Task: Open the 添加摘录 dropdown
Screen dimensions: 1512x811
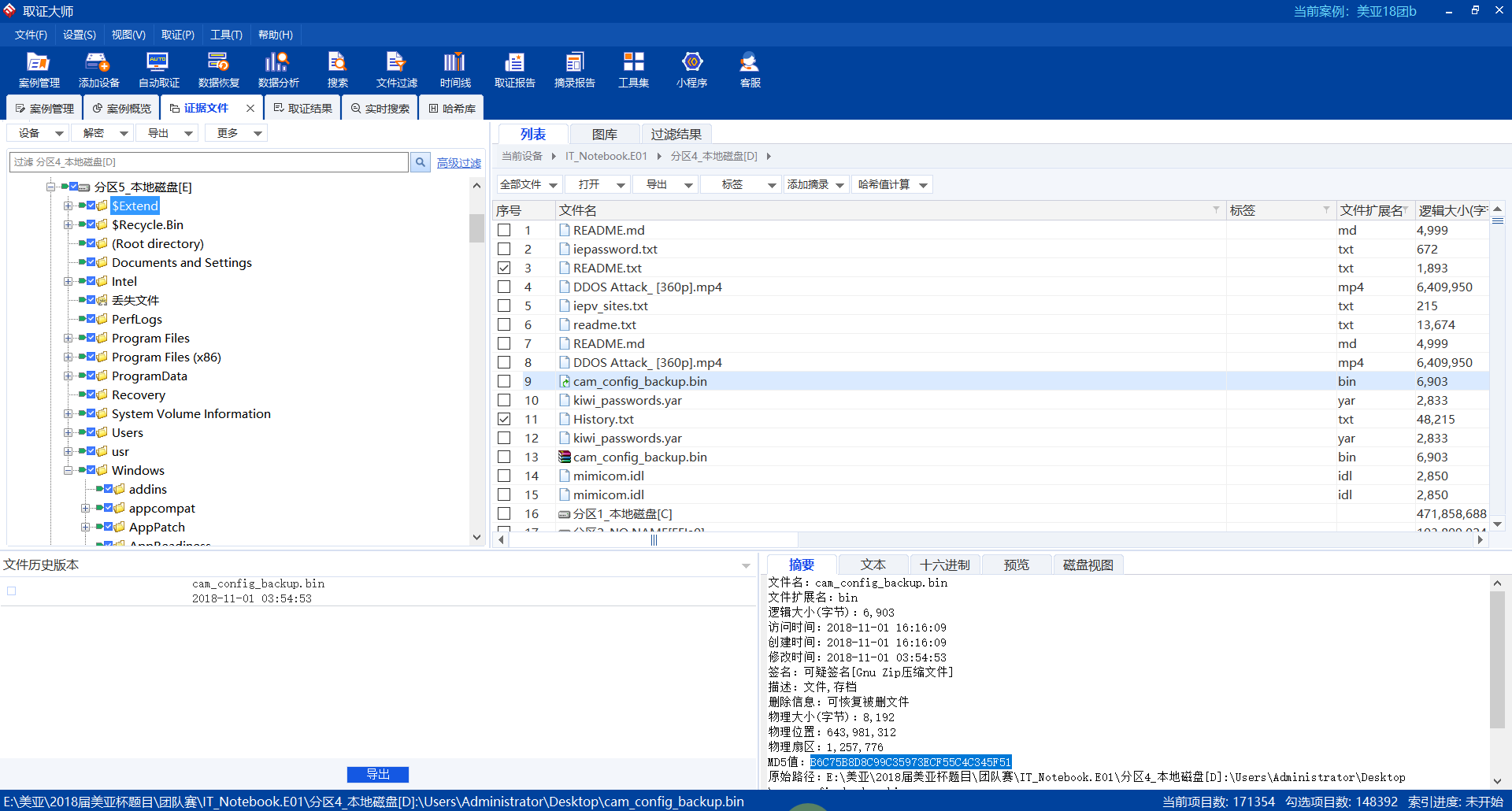Action: pyautogui.click(x=817, y=184)
